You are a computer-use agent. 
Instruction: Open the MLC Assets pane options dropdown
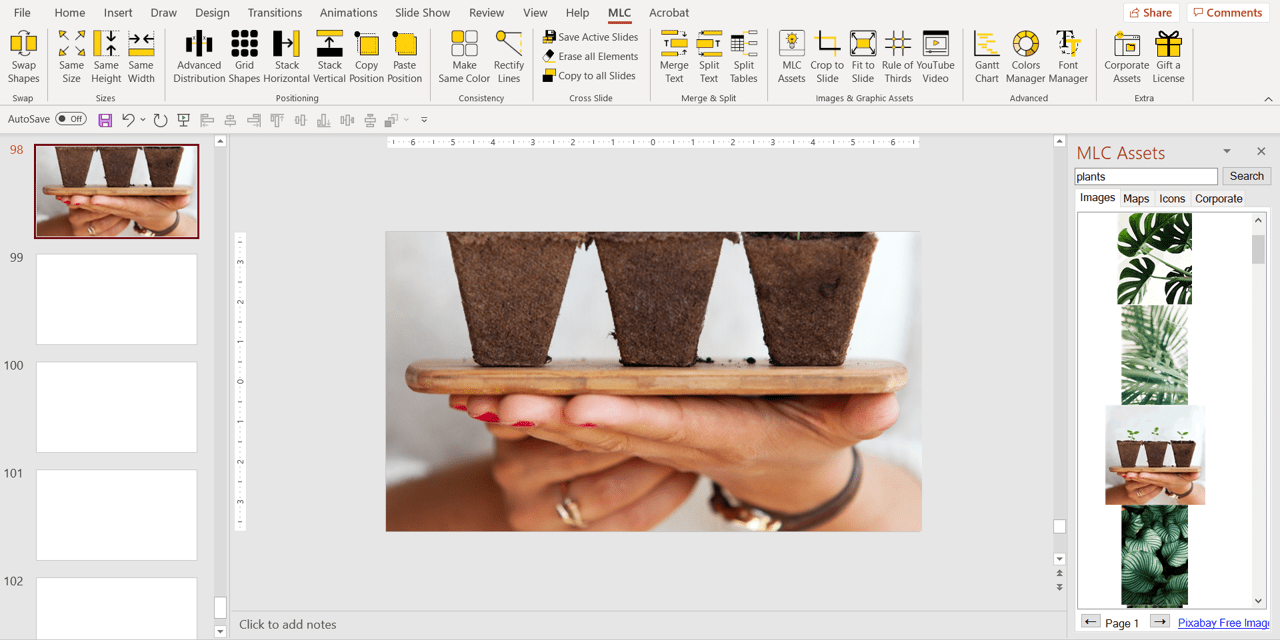point(1227,152)
